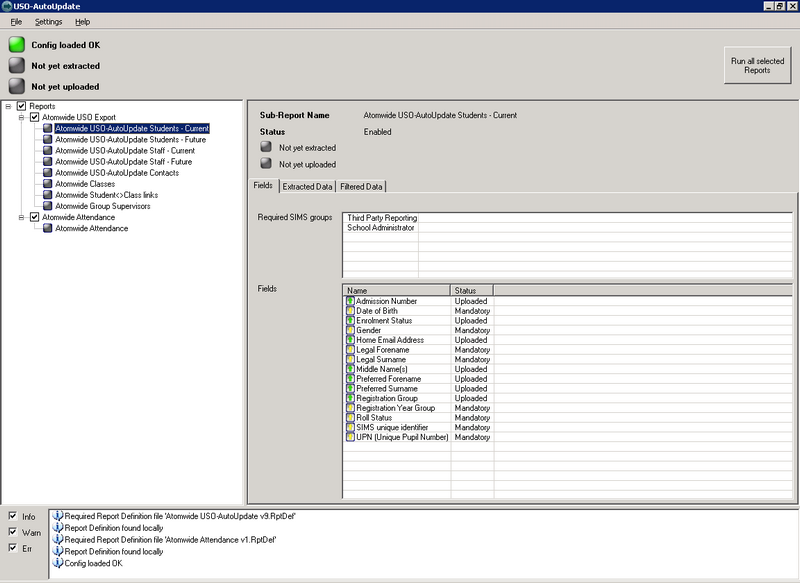800x583 pixels.
Task: Click the UPN field icon
Action: pos(350,437)
